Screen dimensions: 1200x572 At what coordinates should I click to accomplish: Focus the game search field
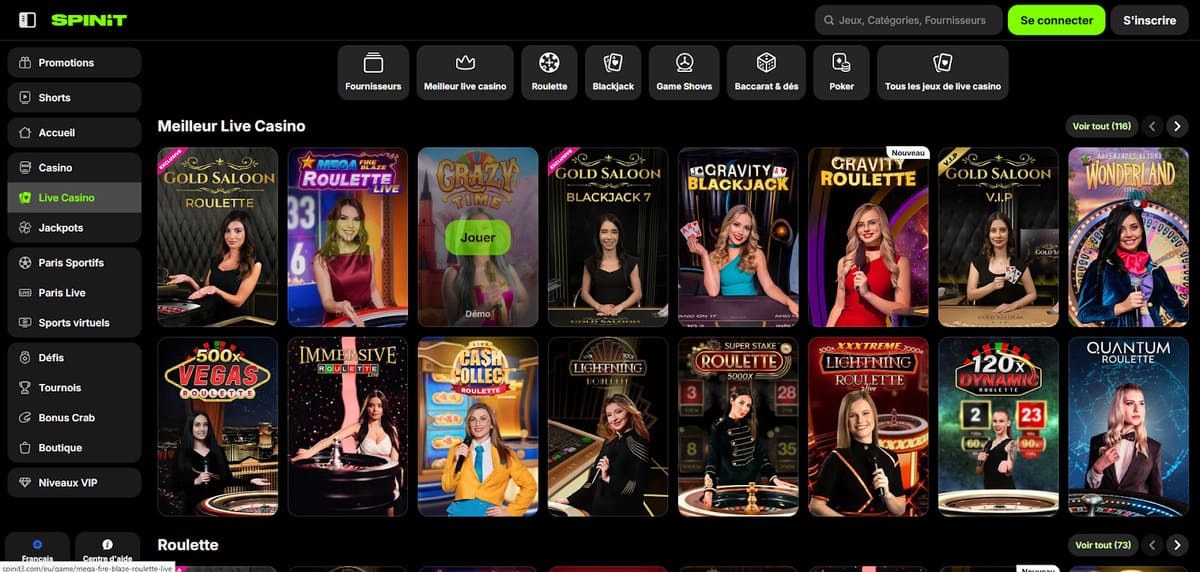coord(908,20)
